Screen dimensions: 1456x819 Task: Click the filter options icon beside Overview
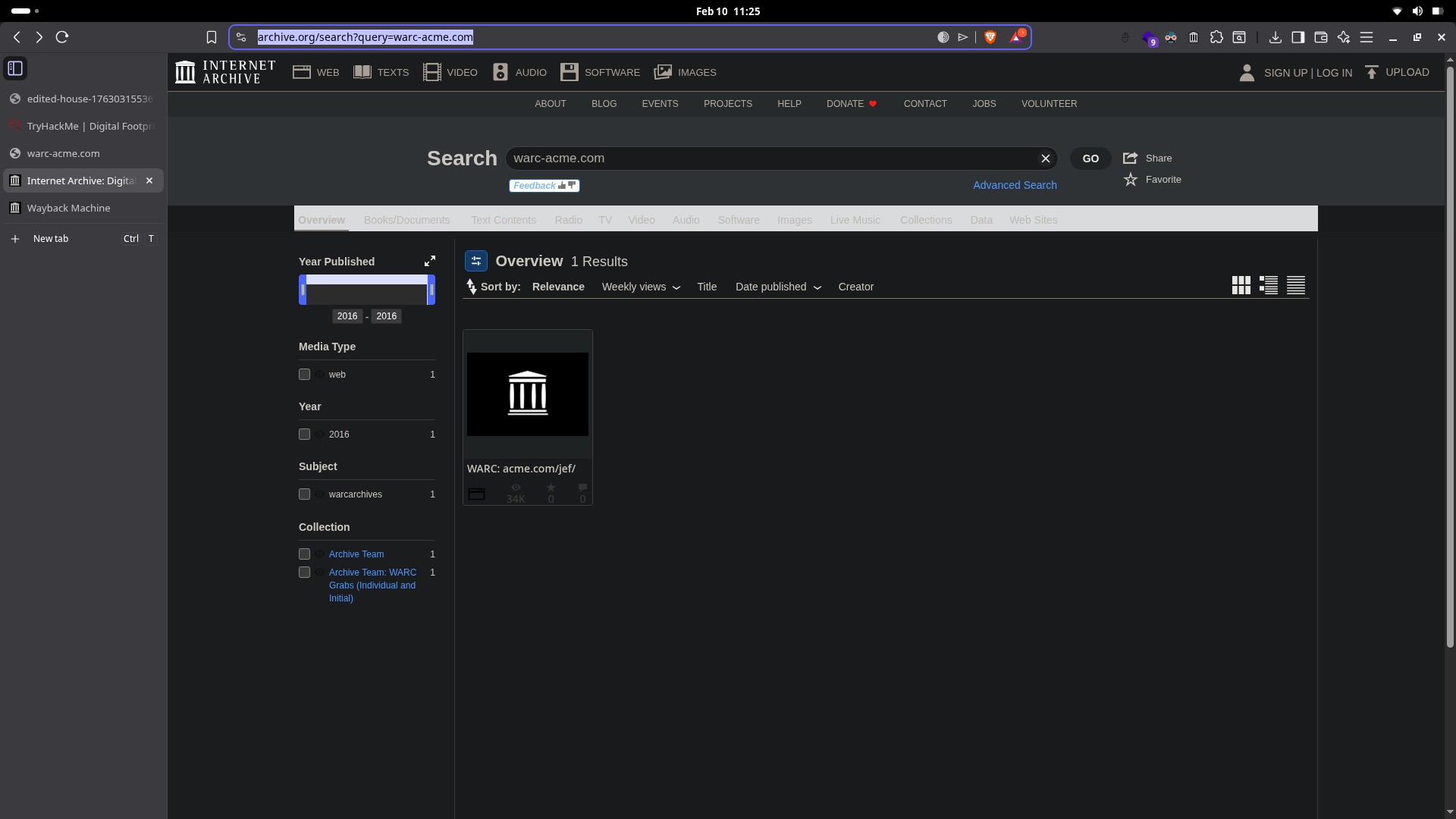click(x=476, y=261)
